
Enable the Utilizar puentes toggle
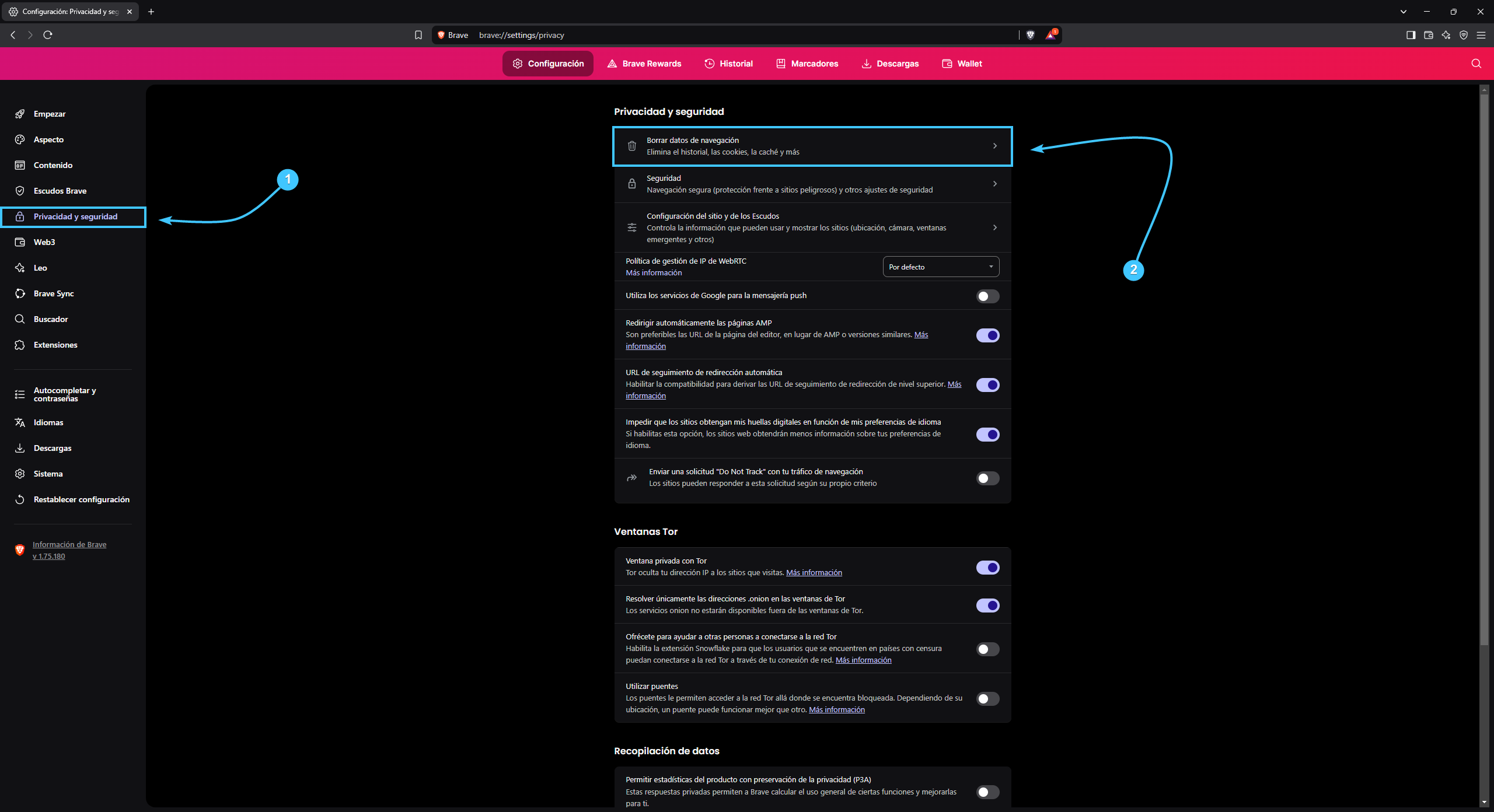point(987,699)
